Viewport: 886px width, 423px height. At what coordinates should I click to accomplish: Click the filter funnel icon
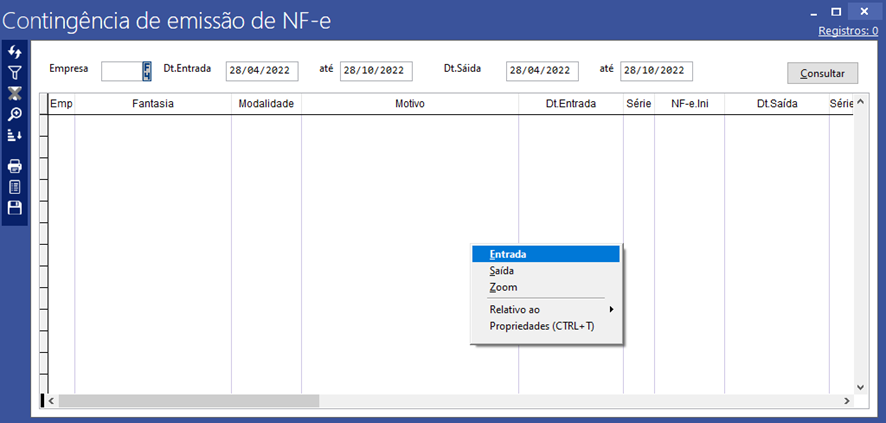[x=15, y=73]
